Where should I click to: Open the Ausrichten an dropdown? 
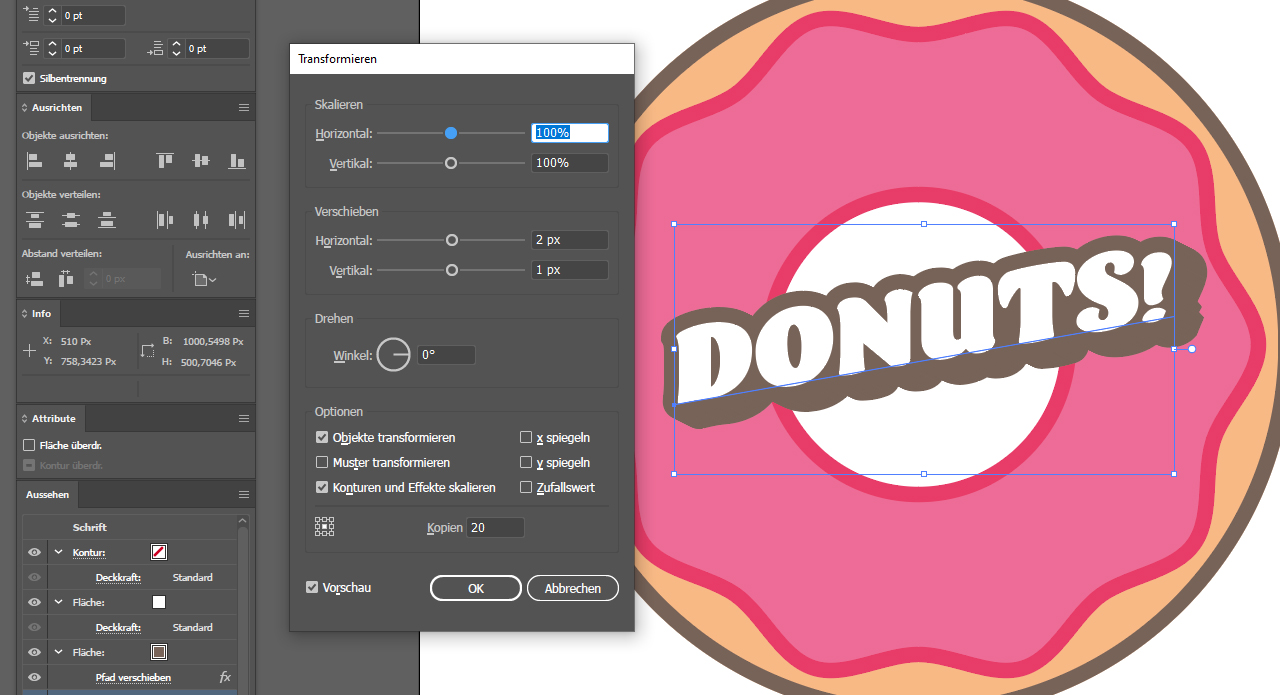click(x=204, y=280)
